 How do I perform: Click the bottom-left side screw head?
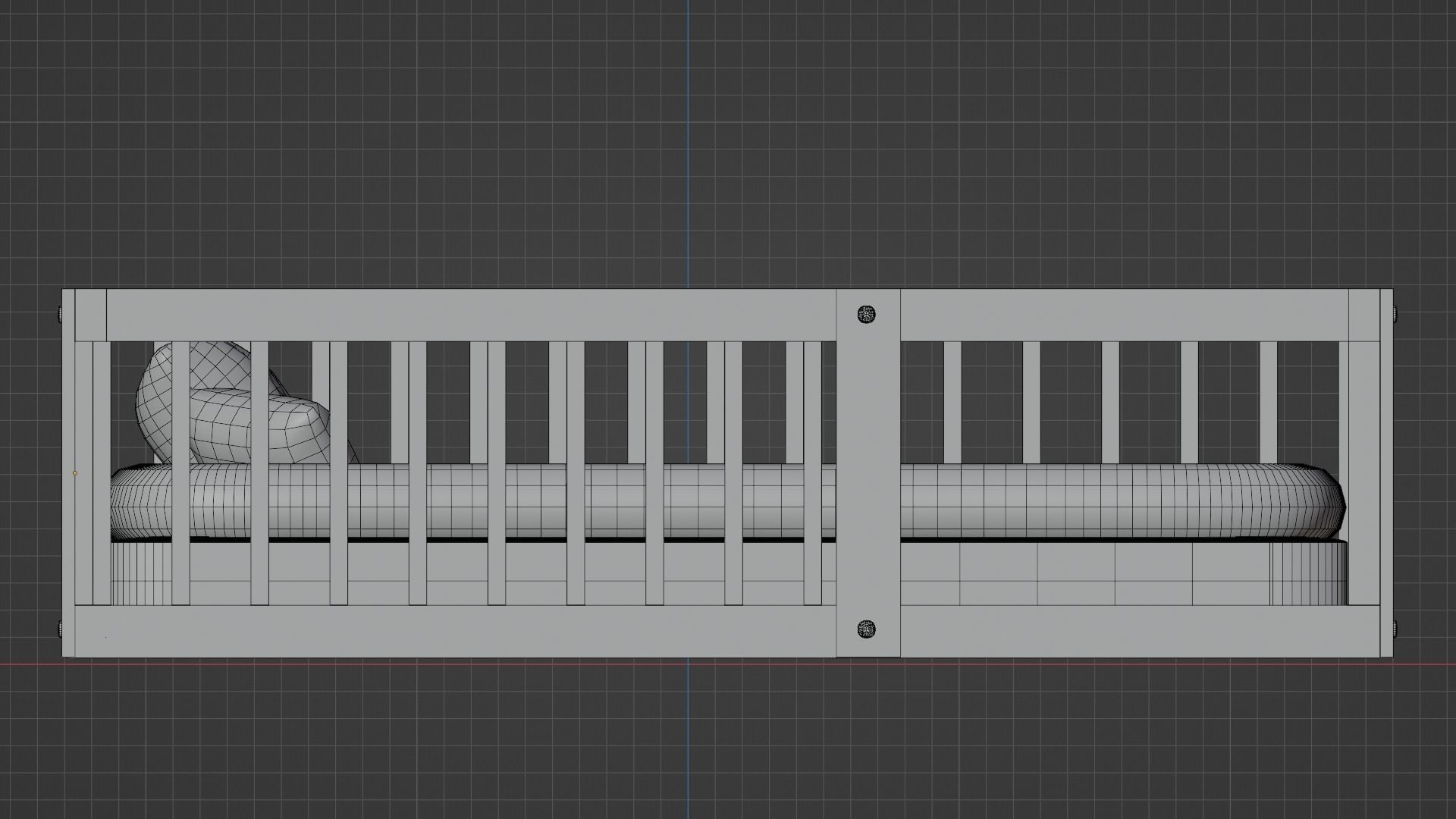(60, 628)
